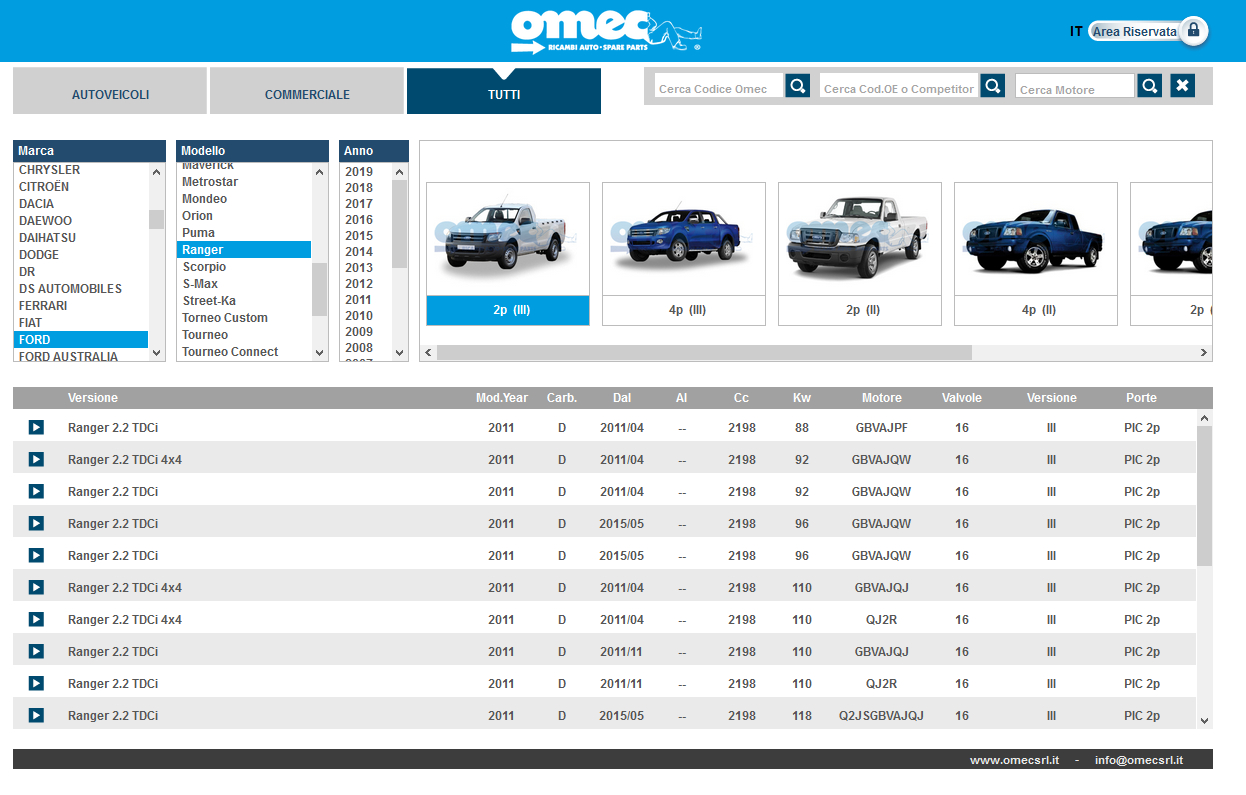Viewport: 1246px width, 795px height.
Task: Click Anno list scroll-down arrow
Action: pyautogui.click(x=400, y=352)
